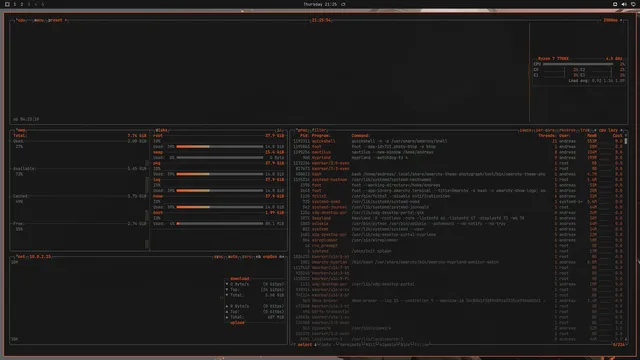The image size is (640, 360).
Task: Click the download stats label
Action: [240, 278]
